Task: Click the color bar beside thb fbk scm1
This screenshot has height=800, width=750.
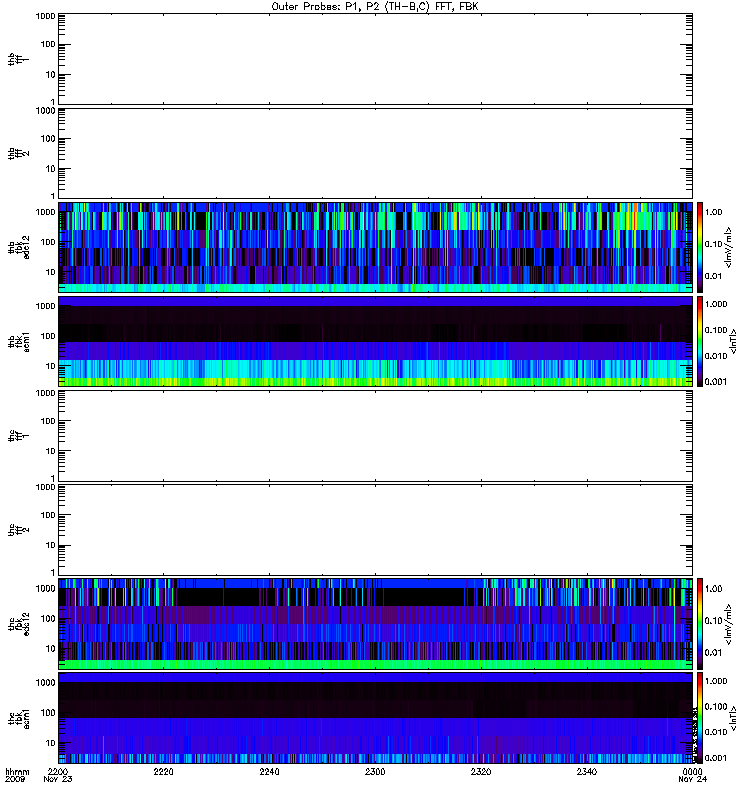Action: [x=700, y=341]
